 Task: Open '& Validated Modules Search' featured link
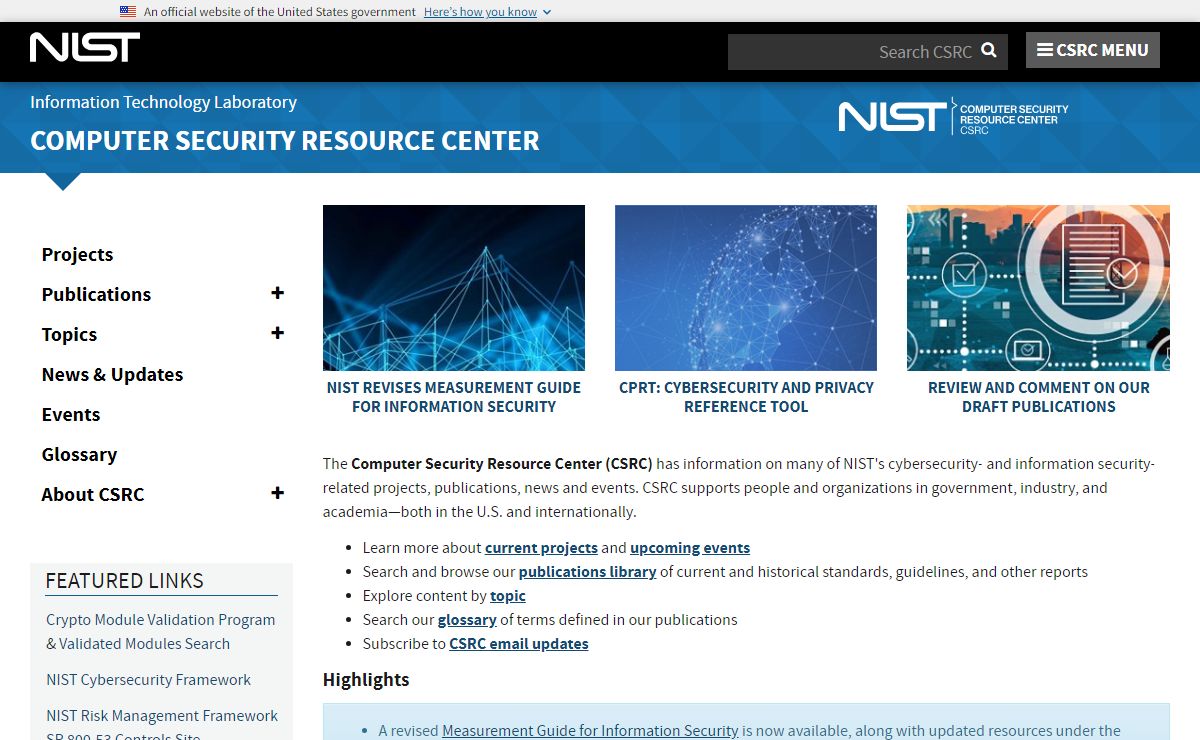pyautogui.click(x=138, y=644)
